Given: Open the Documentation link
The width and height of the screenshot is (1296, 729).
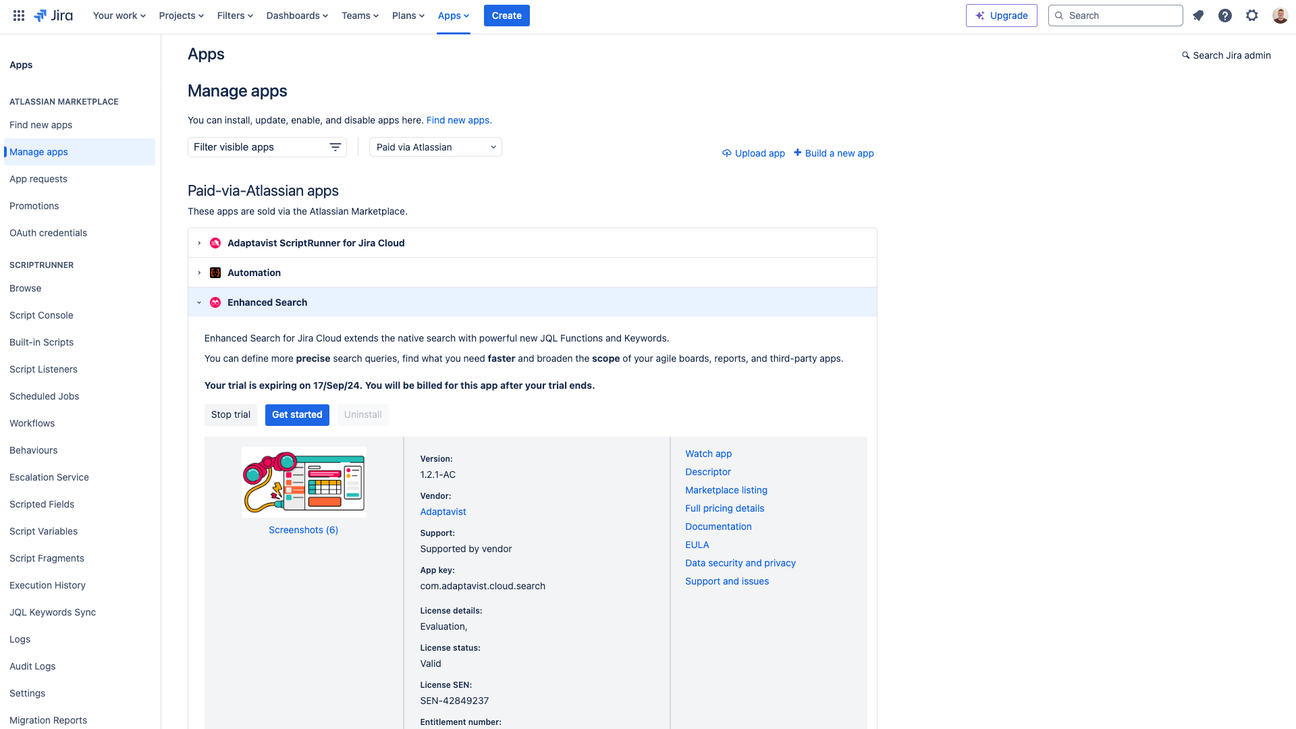Looking at the screenshot, I should click(718, 527).
